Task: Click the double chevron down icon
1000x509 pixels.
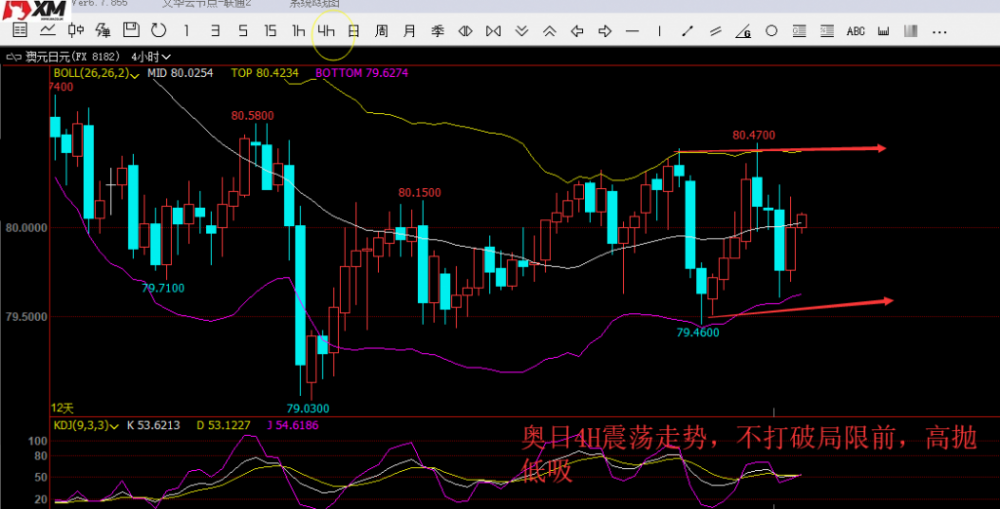Action: pos(521,31)
